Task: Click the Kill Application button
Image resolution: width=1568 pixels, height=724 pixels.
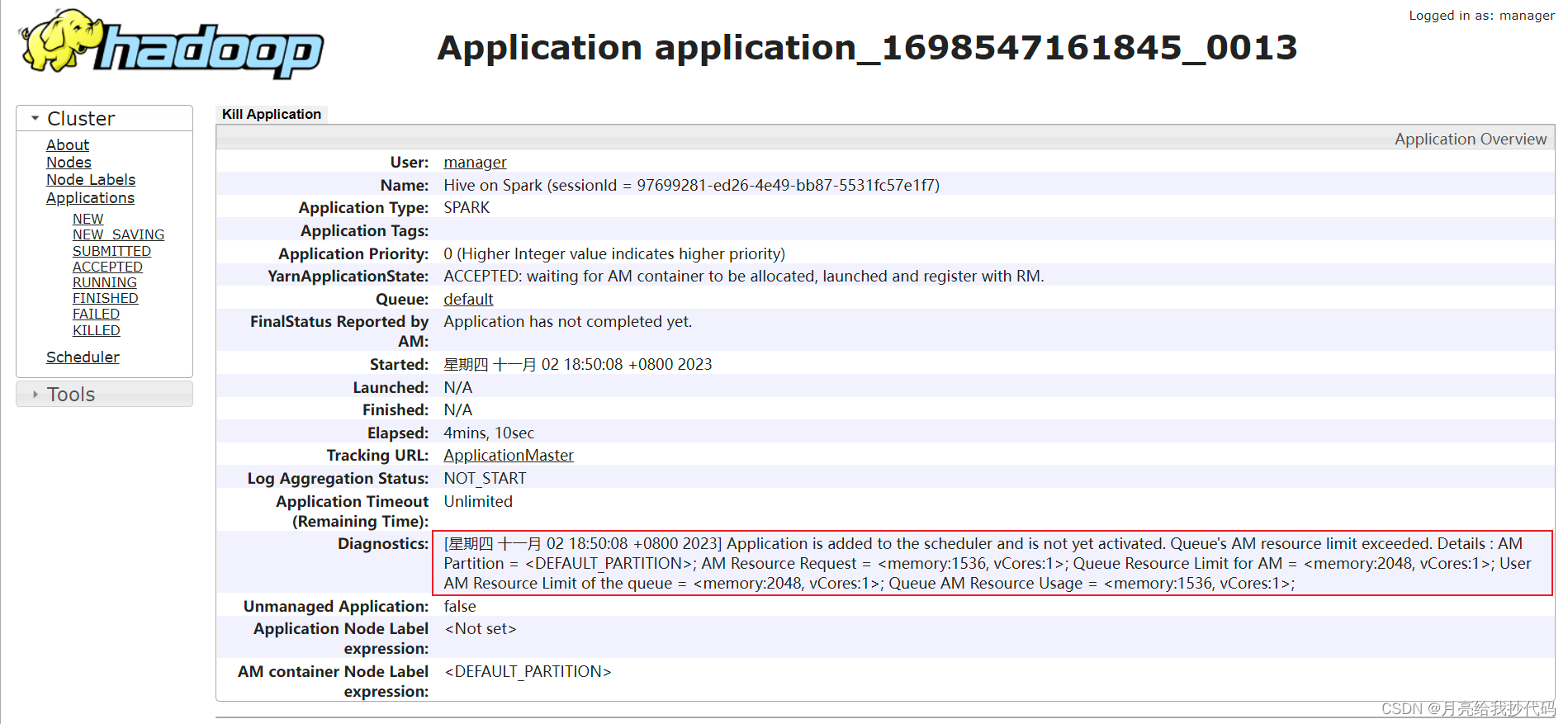Action: (272, 114)
